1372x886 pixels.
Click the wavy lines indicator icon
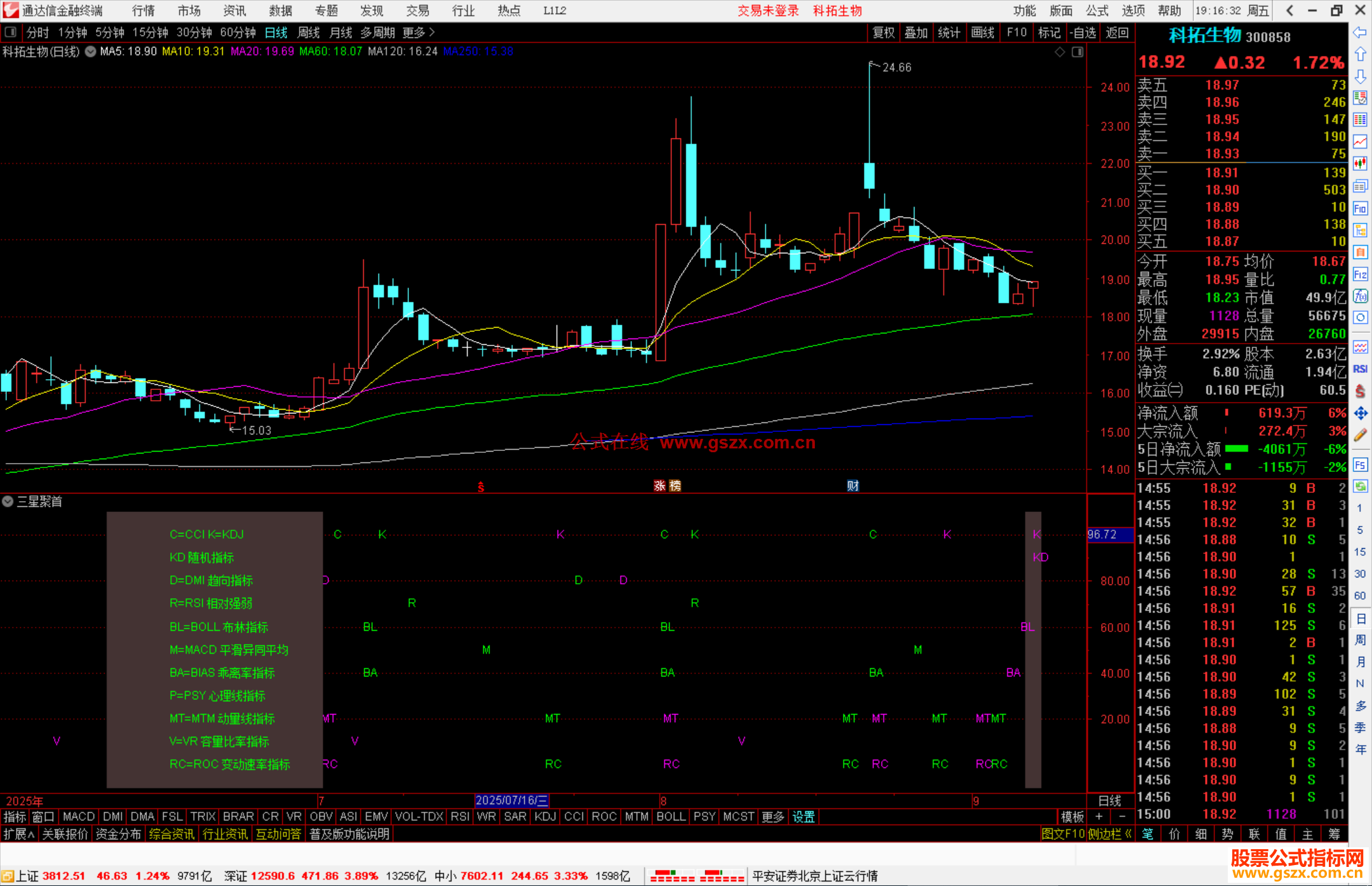[x=1360, y=347]
